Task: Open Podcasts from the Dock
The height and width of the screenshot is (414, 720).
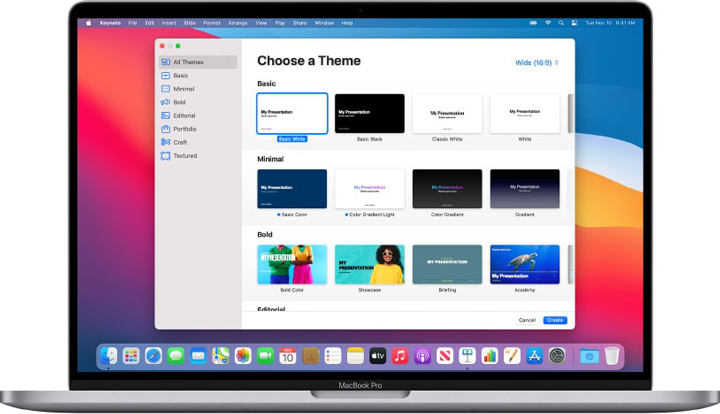Action: pos(422,356)
